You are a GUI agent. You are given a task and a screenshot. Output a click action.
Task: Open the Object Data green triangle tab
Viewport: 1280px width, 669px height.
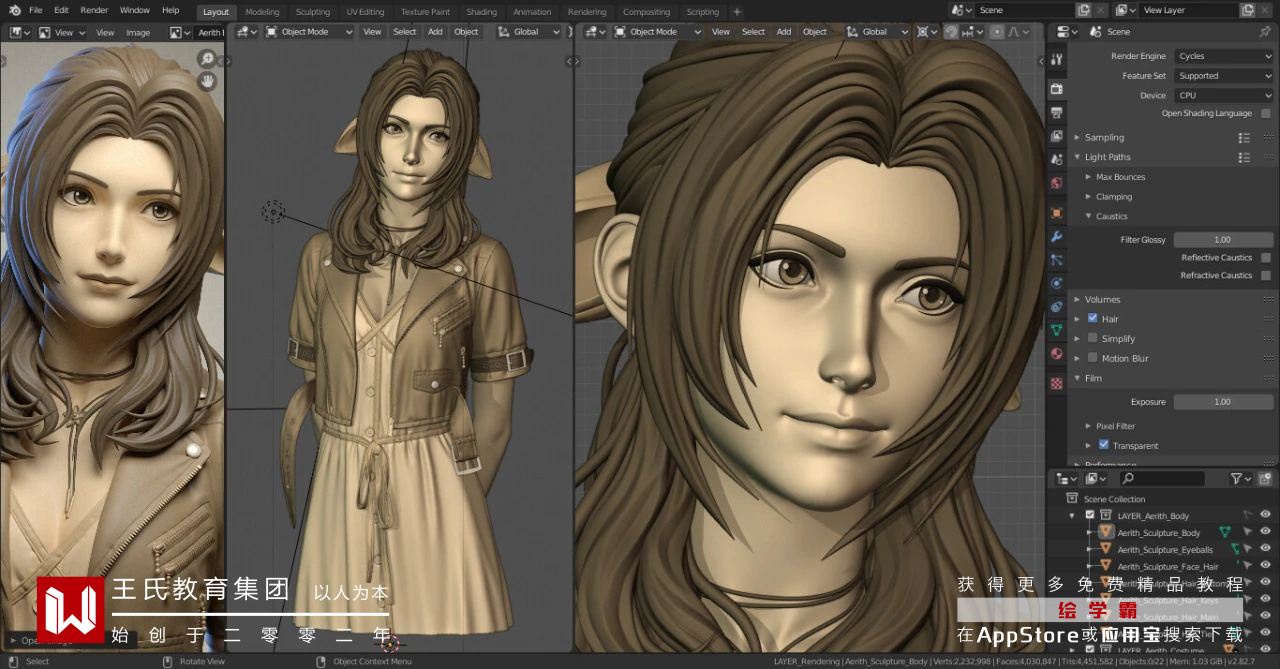1056,330
